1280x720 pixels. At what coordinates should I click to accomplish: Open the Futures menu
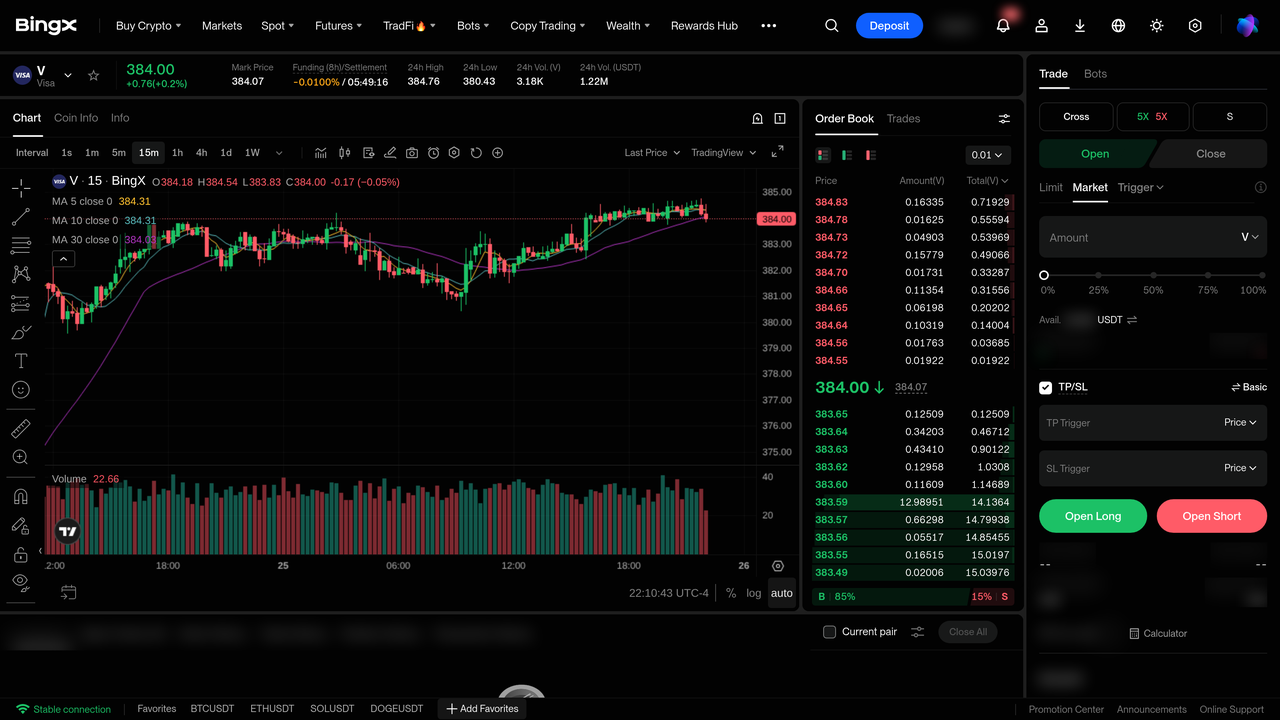pos(338,26)
